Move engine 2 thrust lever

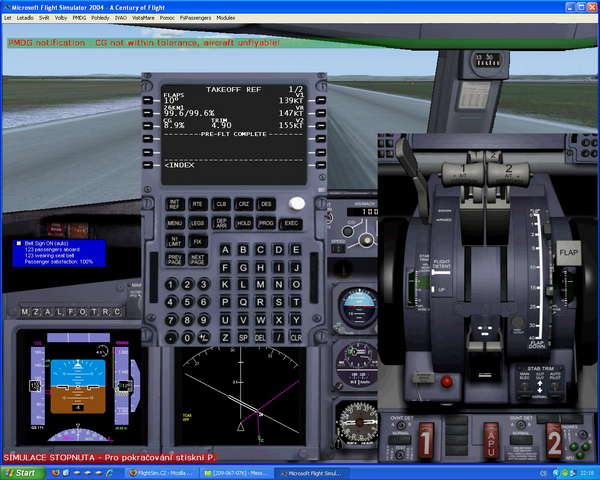509,173
